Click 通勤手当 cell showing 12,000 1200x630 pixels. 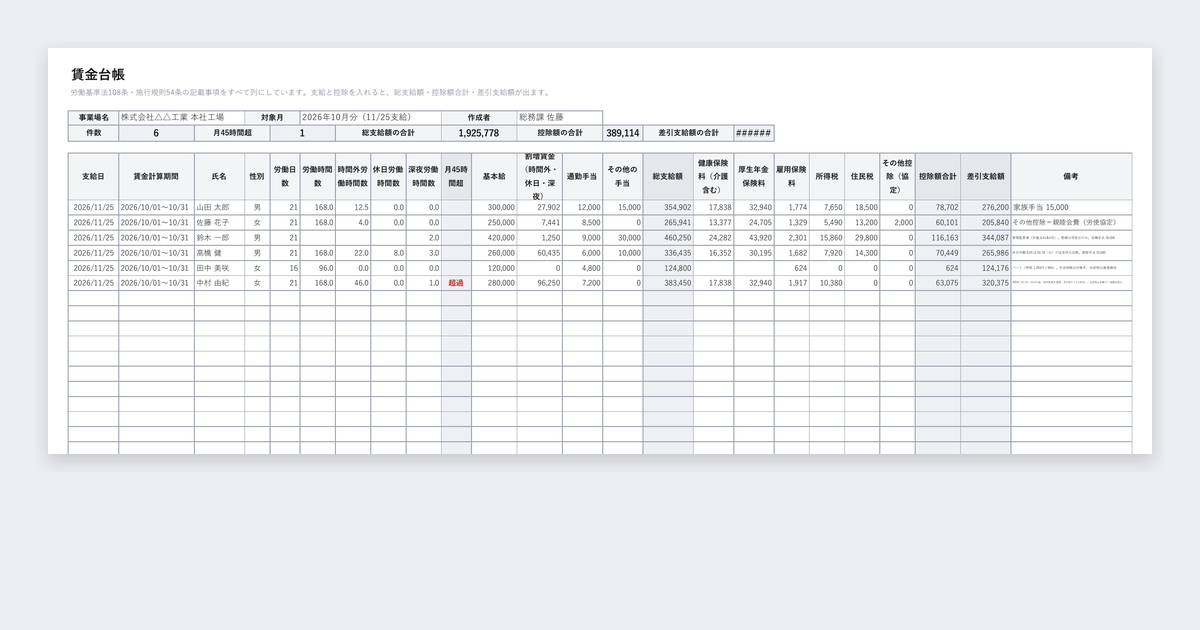(x=583, y=207)
